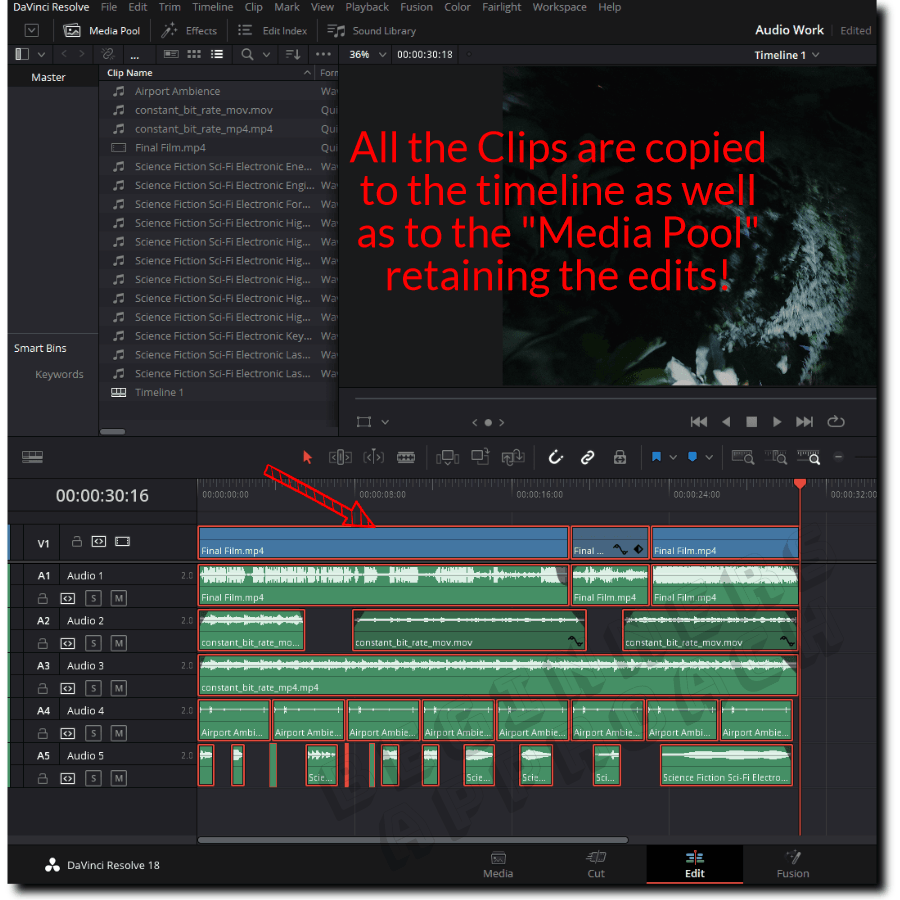Select the Blade Edit mode
Viewport: 900px width, 900px height.
(405, 457)
